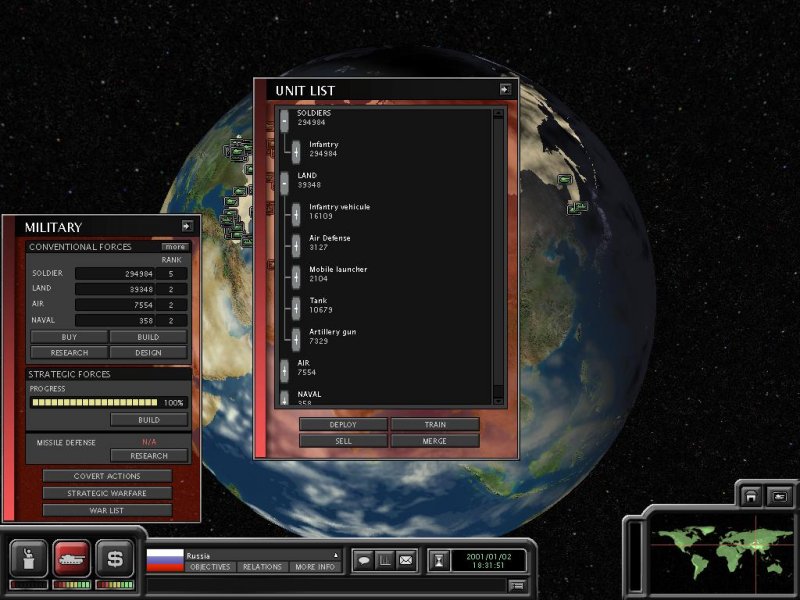This screenshot has height=600, width=800.
Task: Open the WAR LIST
Action: [107, 510]
